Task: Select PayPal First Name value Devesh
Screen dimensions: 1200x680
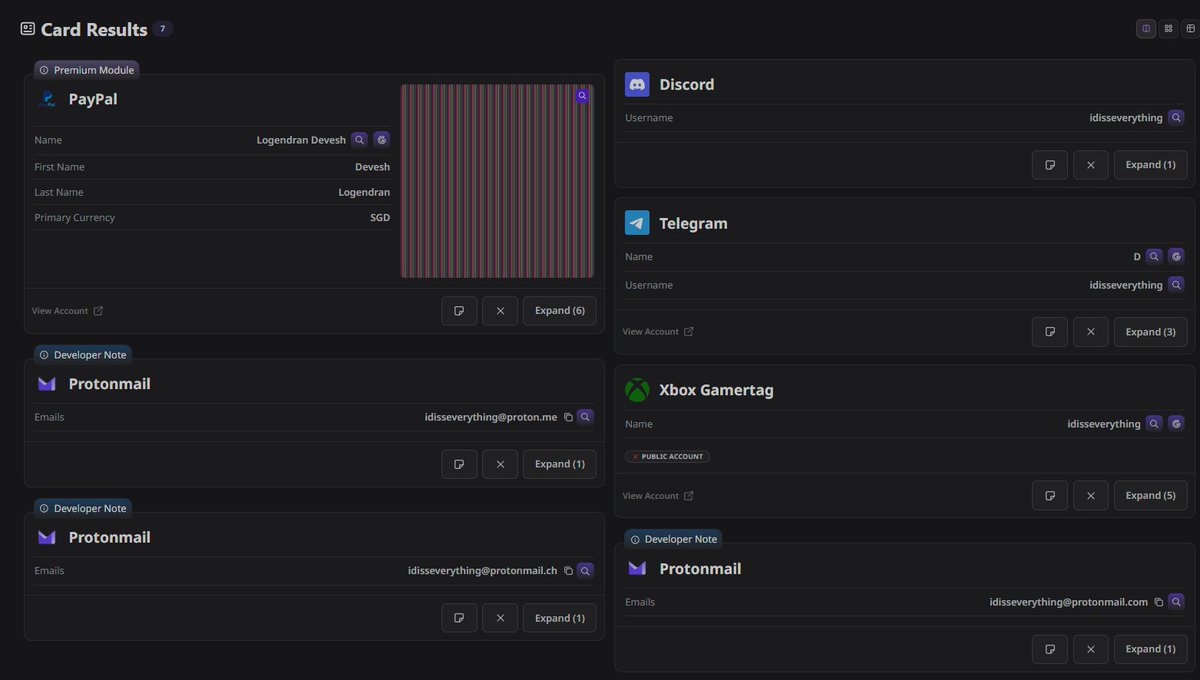Action: pos(372,167)
